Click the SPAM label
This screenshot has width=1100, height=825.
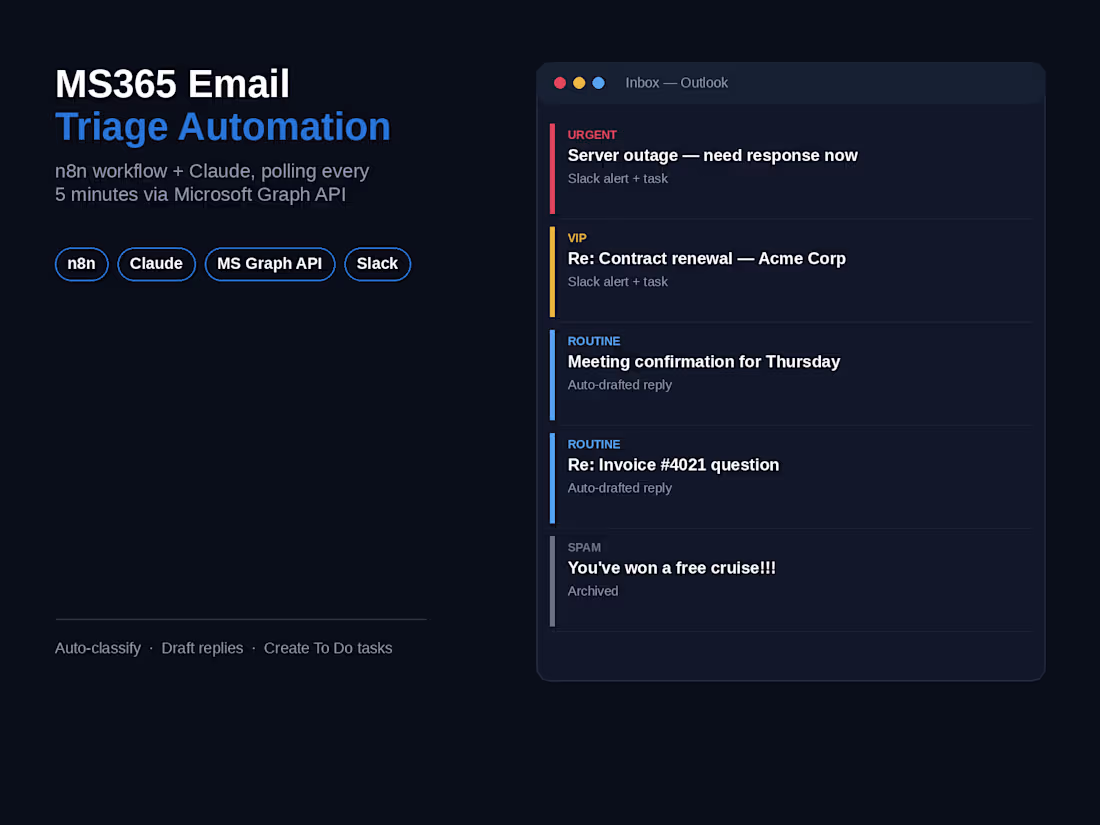tap(584, 547)
